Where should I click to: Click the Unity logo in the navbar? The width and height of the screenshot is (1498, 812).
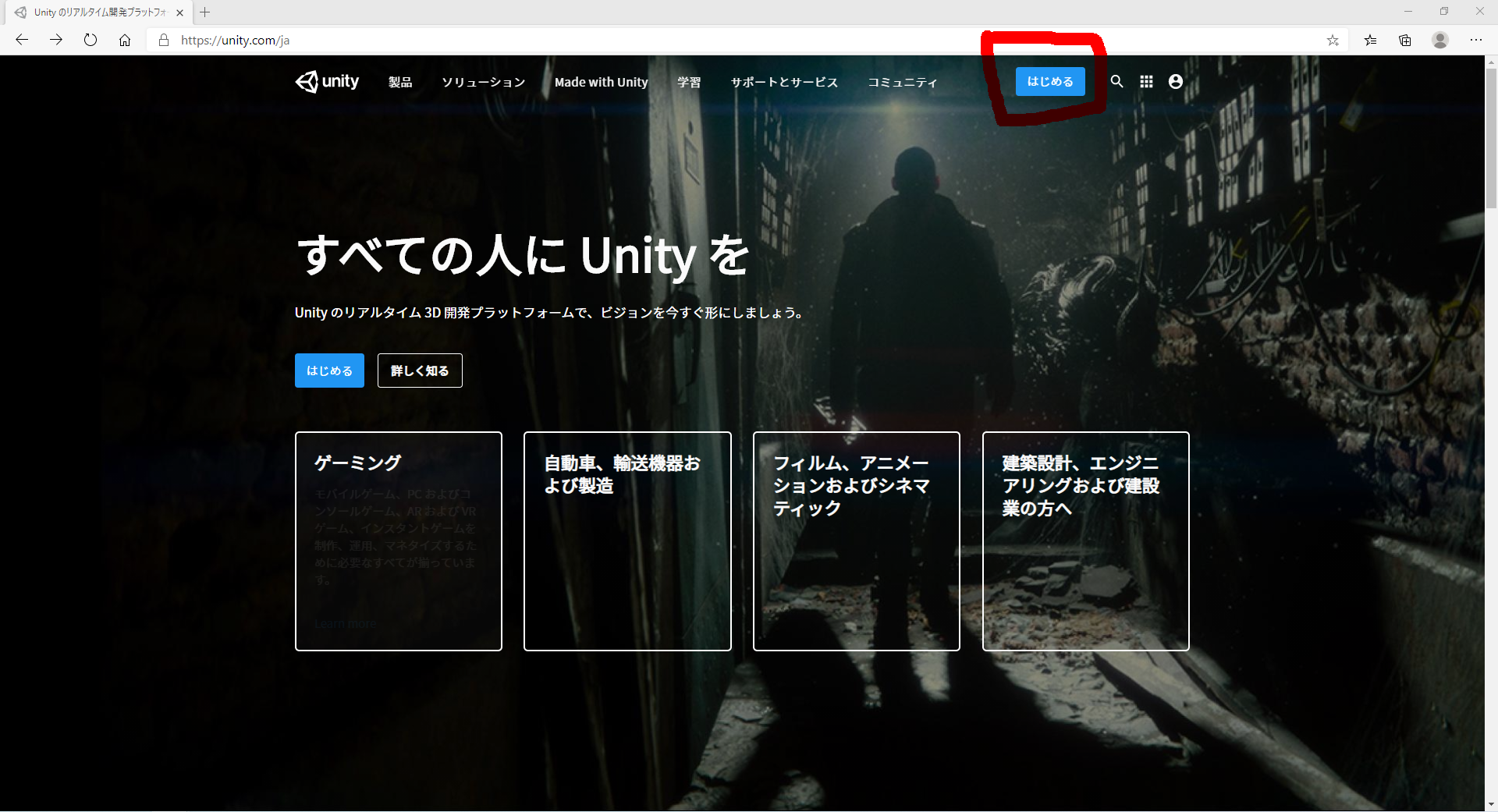click(x=327, y=81)
